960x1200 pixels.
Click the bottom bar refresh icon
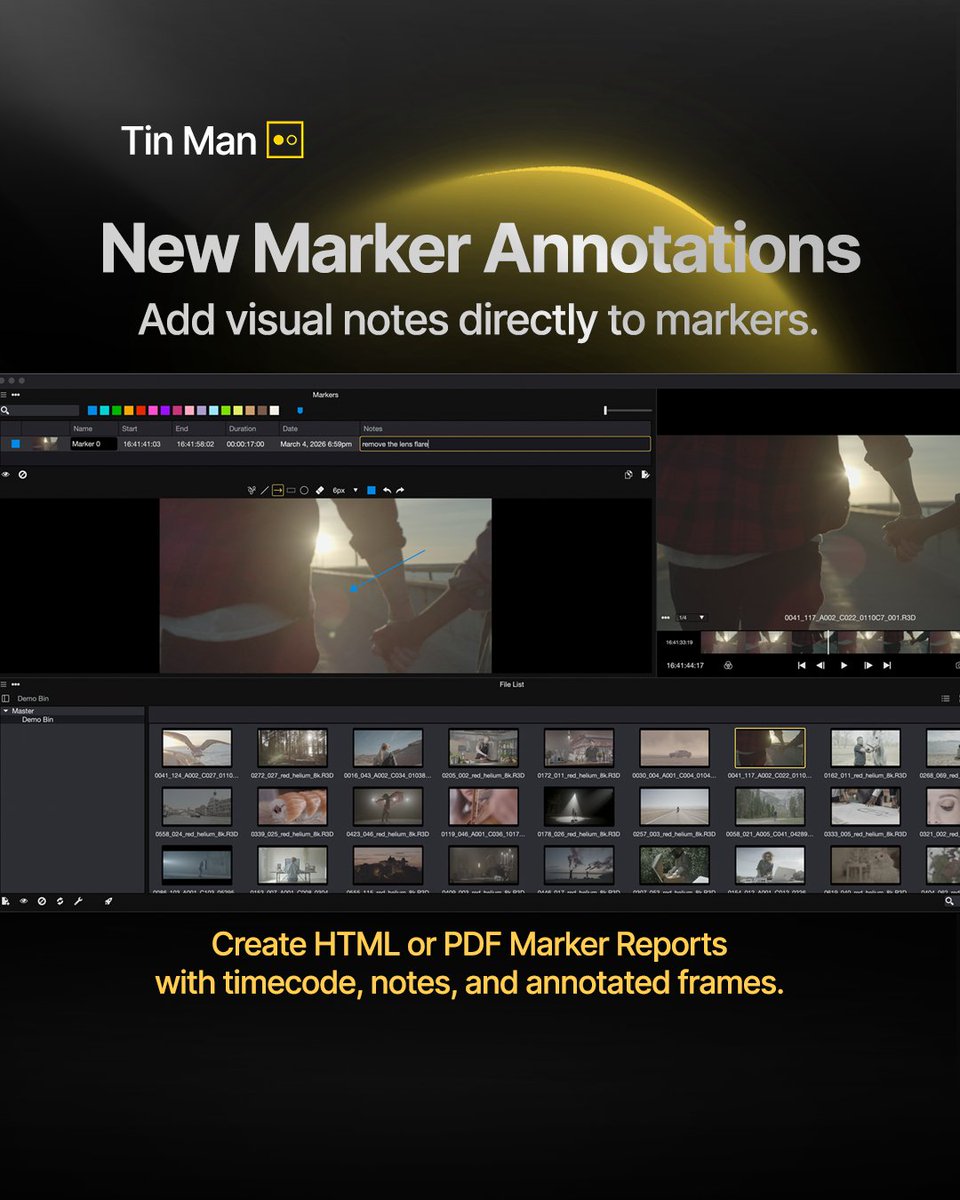(60, 901)
